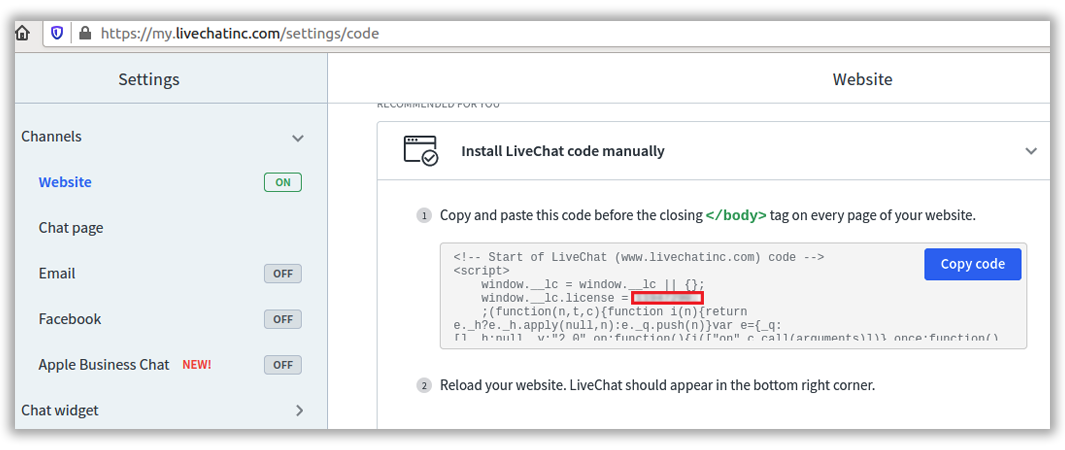Click the Install LiveChat code manually heading

[563, 151]
